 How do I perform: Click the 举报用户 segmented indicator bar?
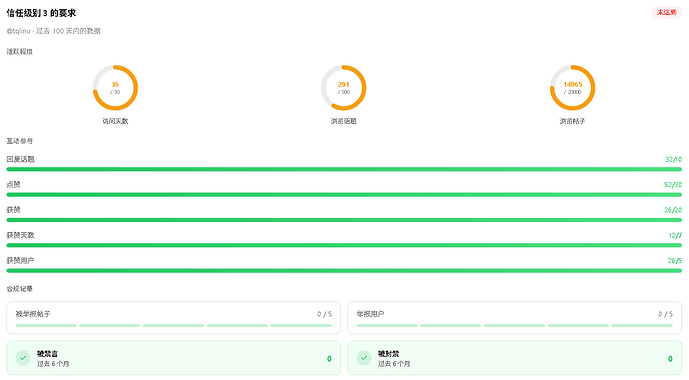[515, 326]
